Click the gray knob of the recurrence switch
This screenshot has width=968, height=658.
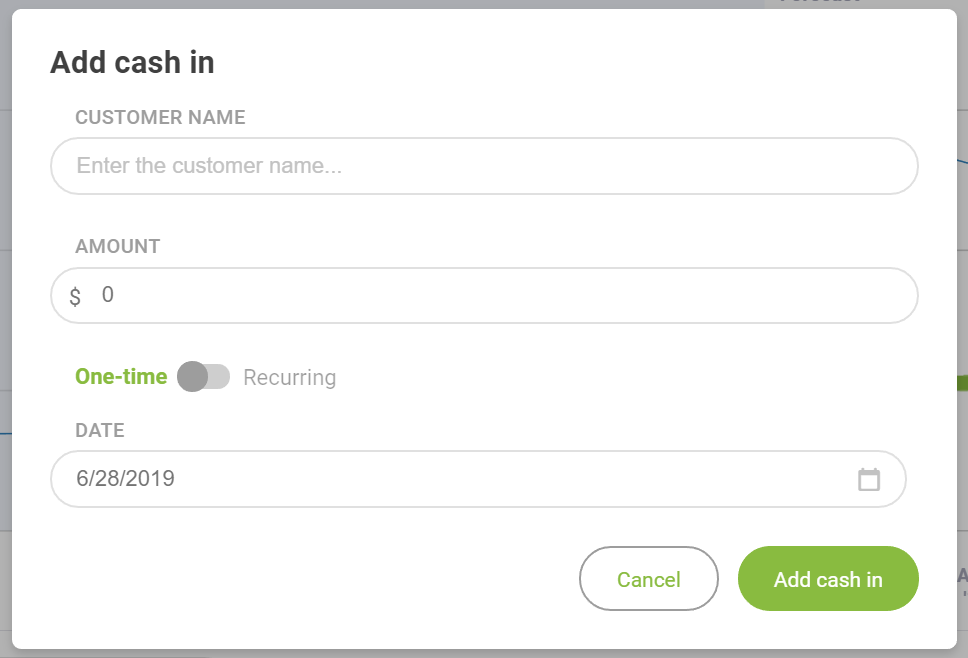[x=193, y=377]
